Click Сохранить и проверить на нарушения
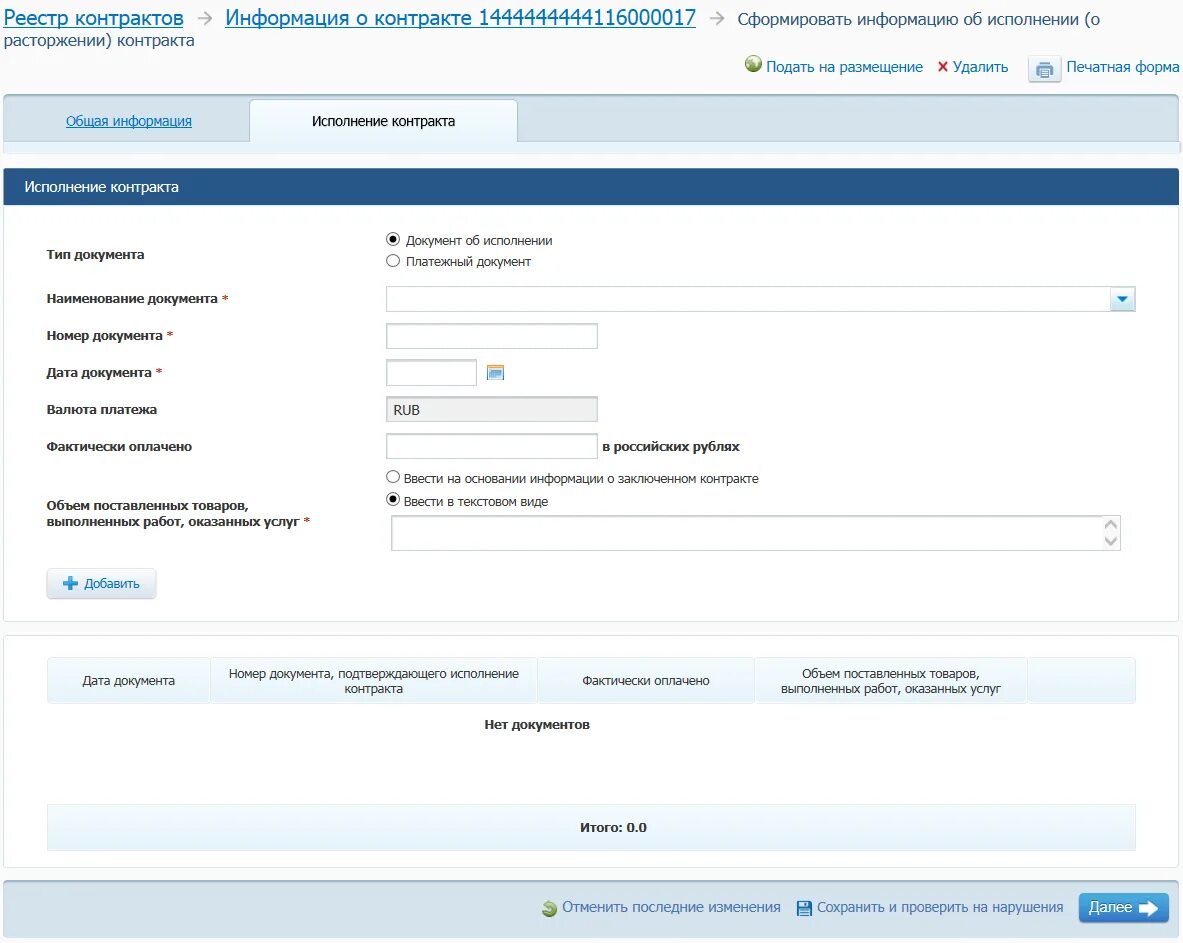1183x943 pixels. tap(940, 908)
